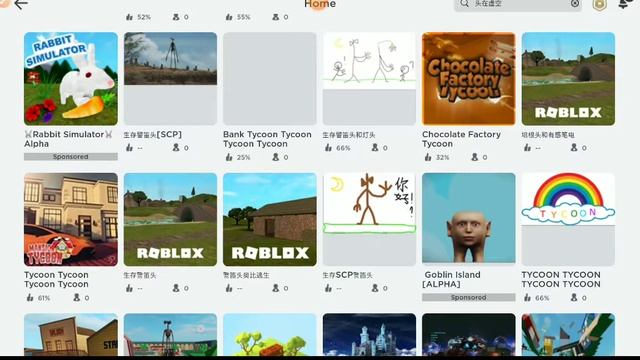Click thumbs-up icon beside the 32% rating
This screenshot has width=640, height=360.
(x=428, y=157)
